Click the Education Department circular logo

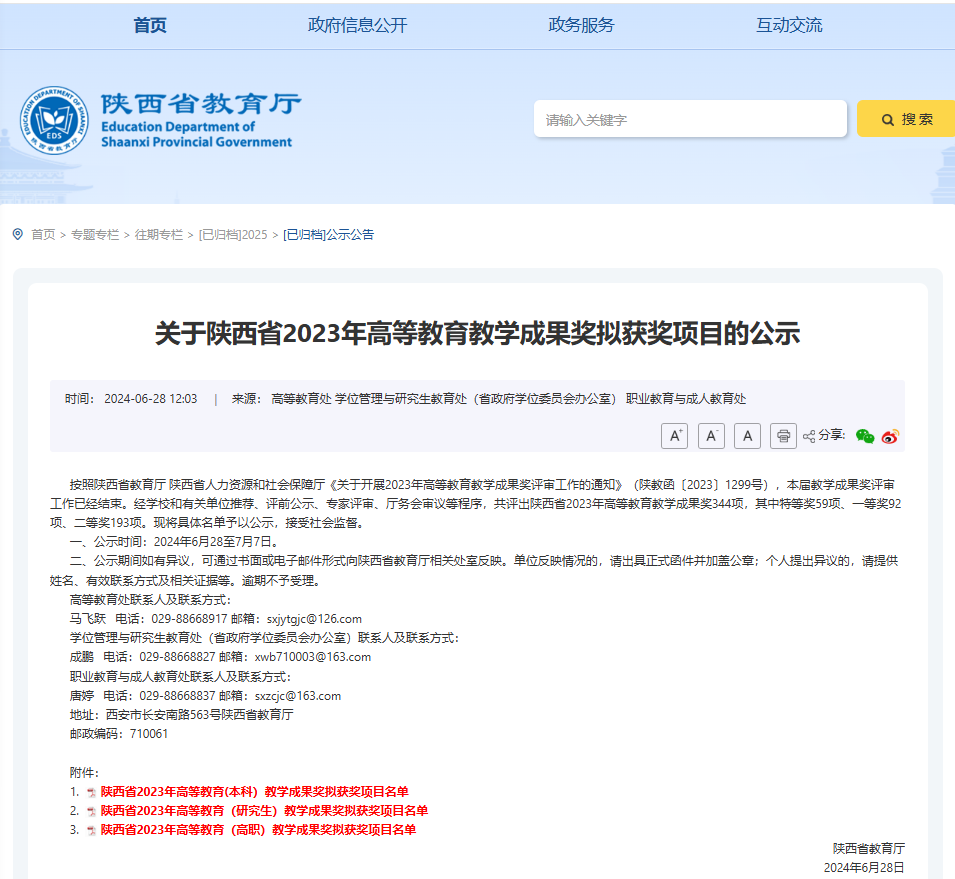pos(53,121)
